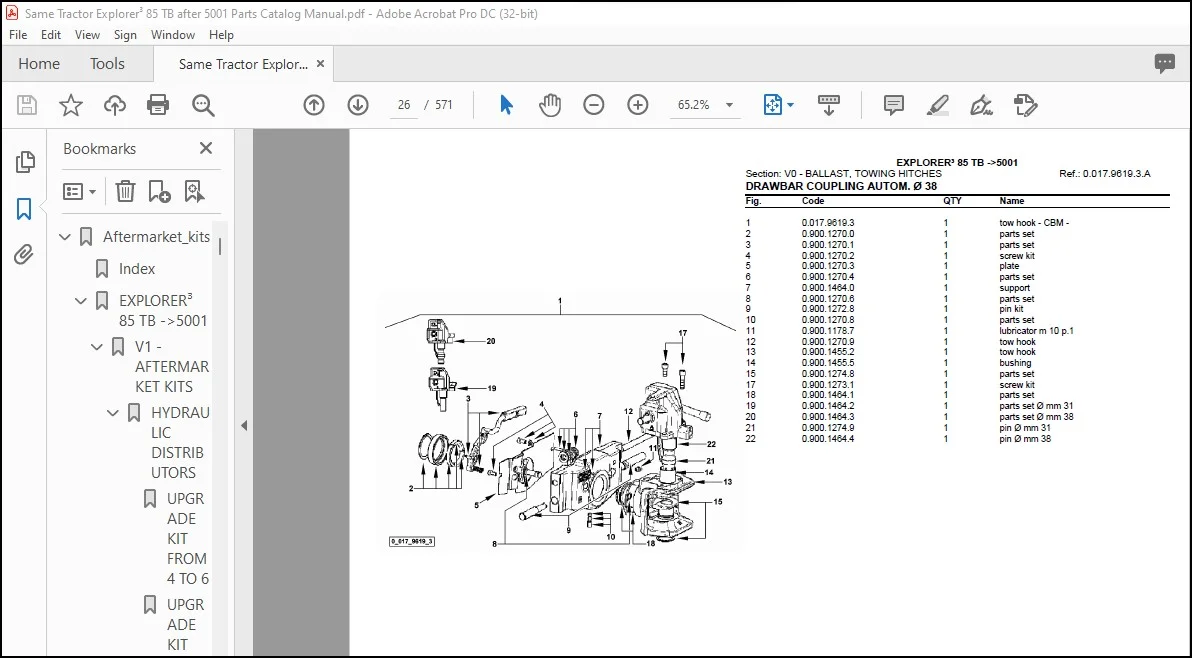This screenshot has height=658, width=1192.
Task: Collapse the HYDRAULIC DISTRIBUTORS bookmark
Action: (113, 413)
